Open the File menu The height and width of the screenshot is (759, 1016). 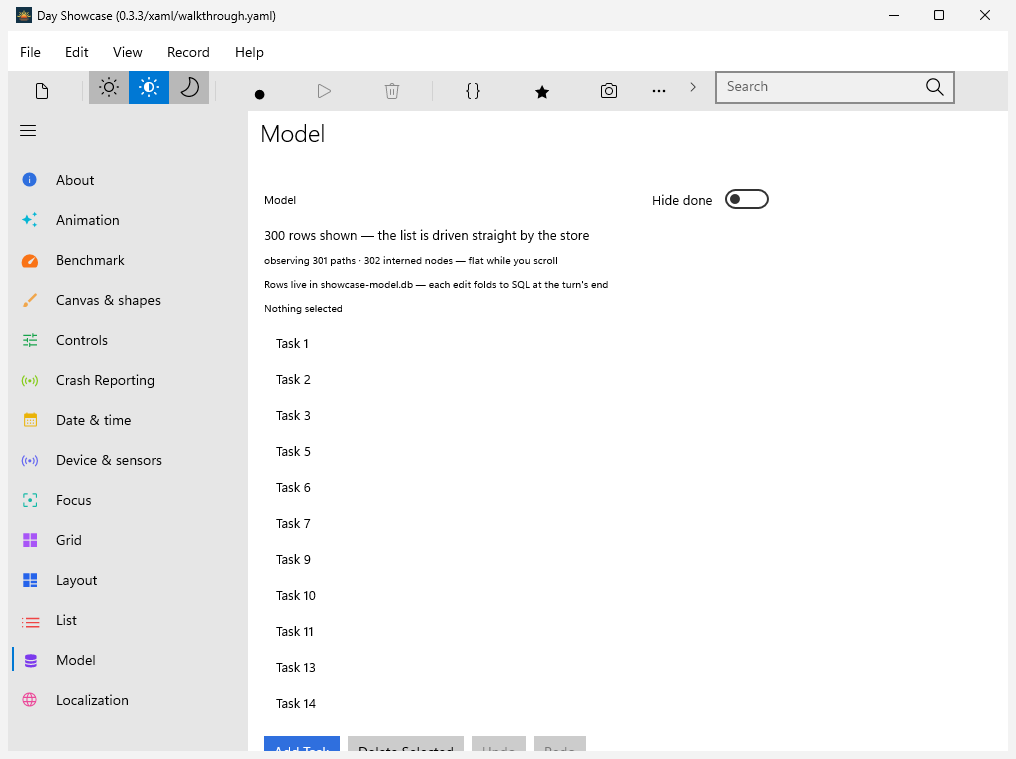click(x=30, y=53)
